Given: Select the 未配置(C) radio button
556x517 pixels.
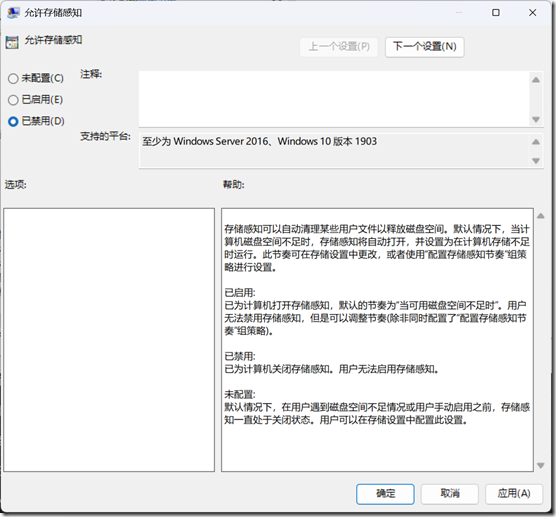Looking at the screenshot, I should (x=13, y=78).
